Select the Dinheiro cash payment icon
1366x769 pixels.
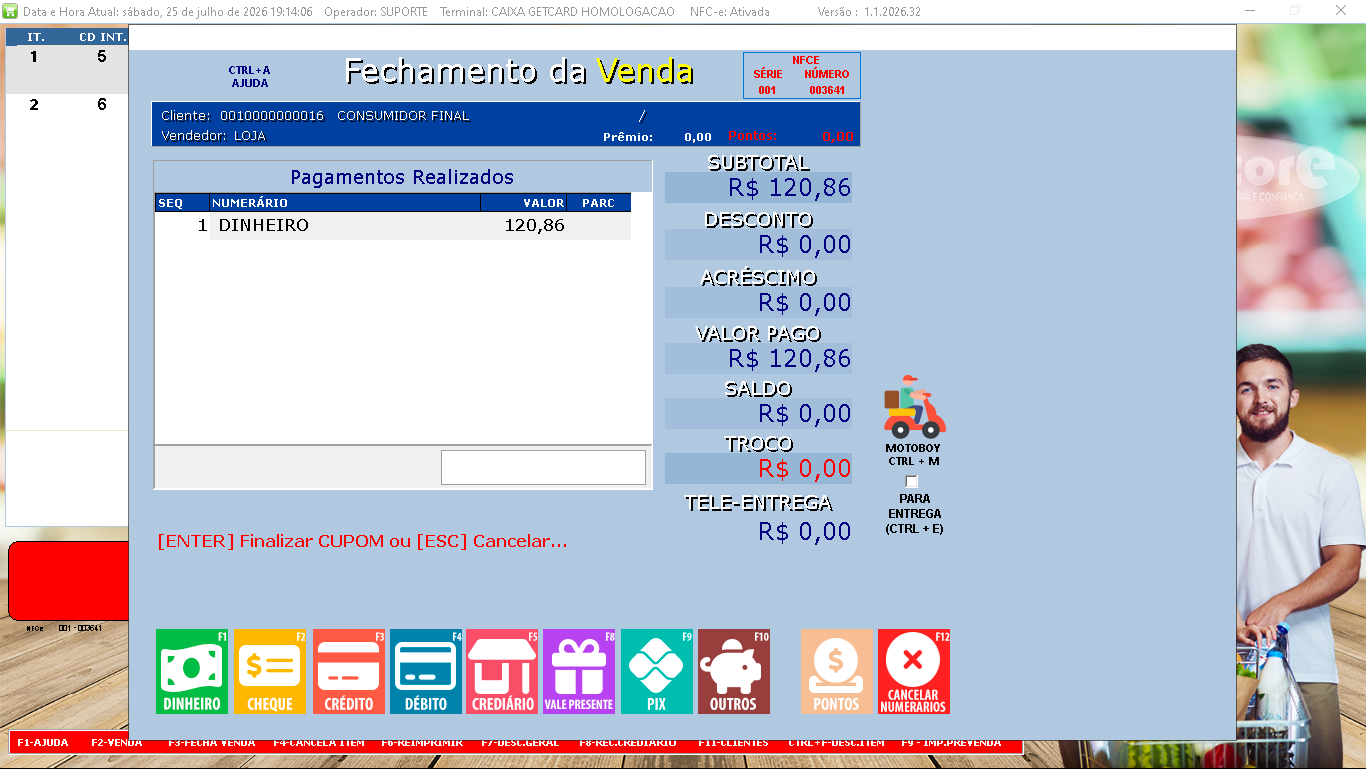tap(192, 671)
